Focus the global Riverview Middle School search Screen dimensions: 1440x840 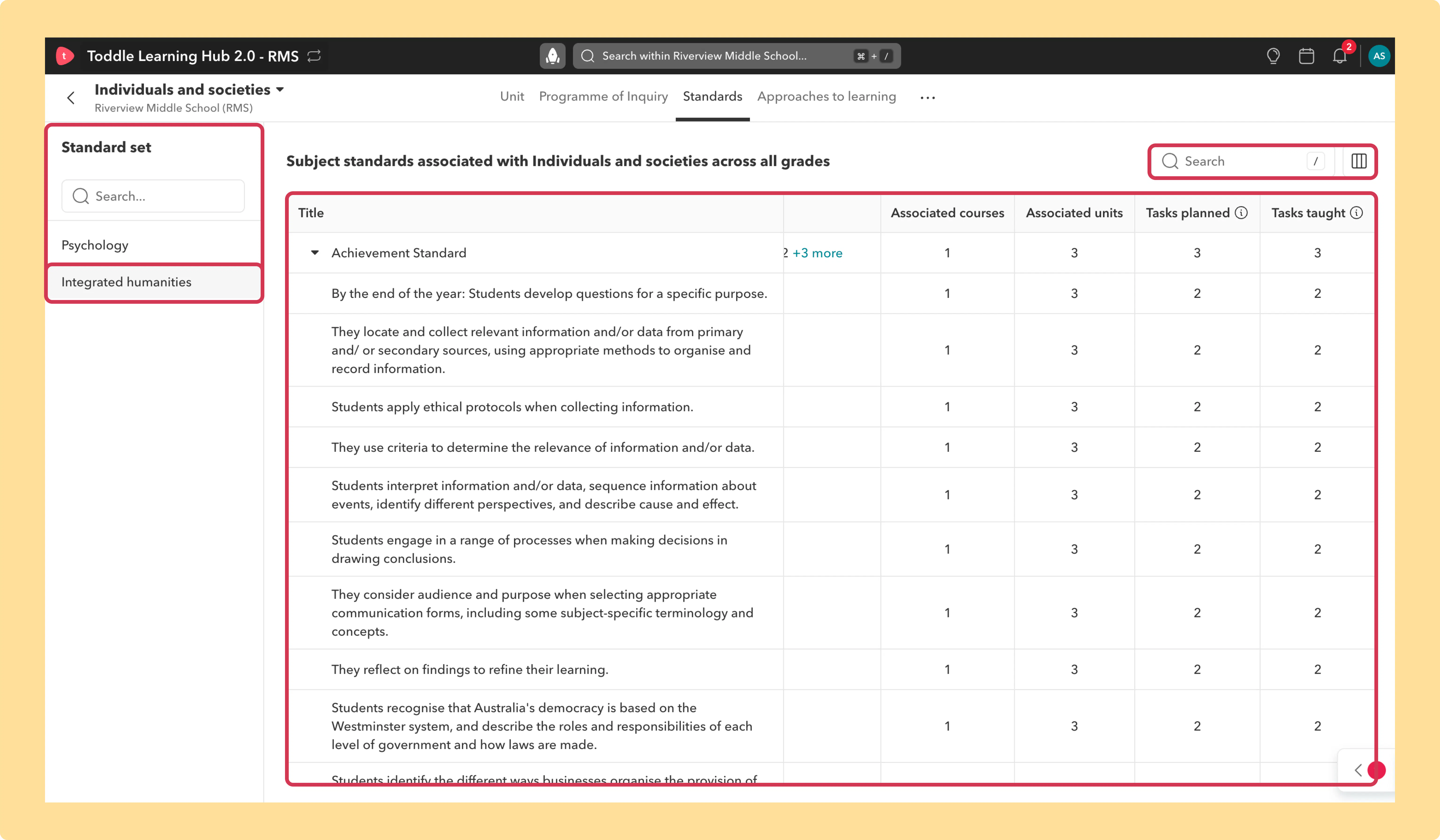[737, 56]
